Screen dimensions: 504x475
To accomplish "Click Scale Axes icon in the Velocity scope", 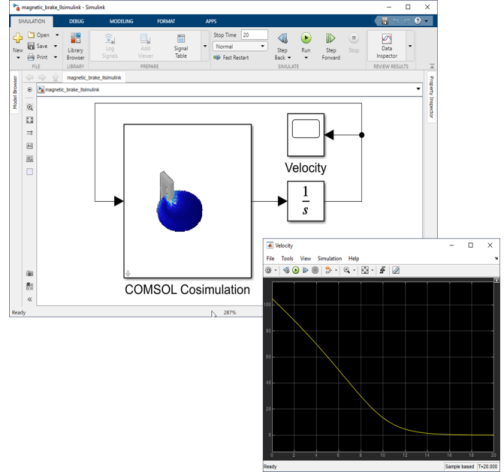I will (365, 270).
